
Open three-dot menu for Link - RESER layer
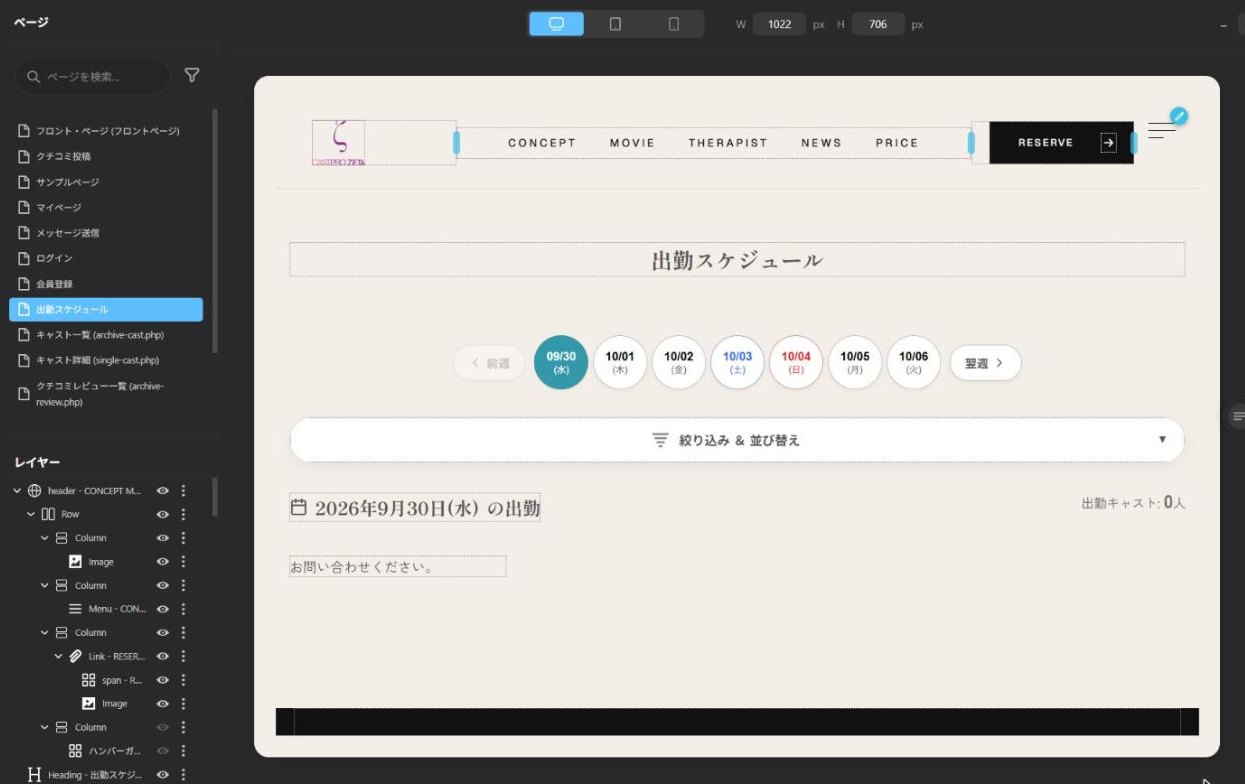(183, 656)
